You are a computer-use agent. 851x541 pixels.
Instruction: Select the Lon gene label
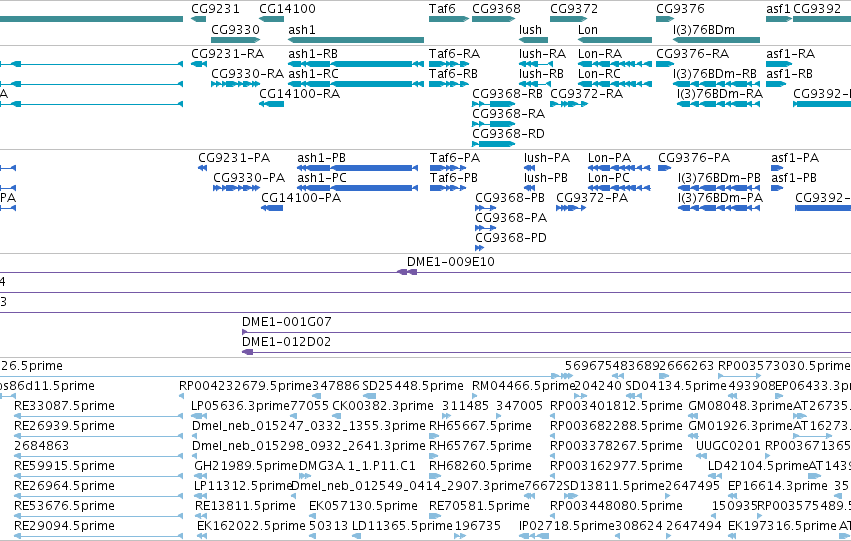[588, 29]
